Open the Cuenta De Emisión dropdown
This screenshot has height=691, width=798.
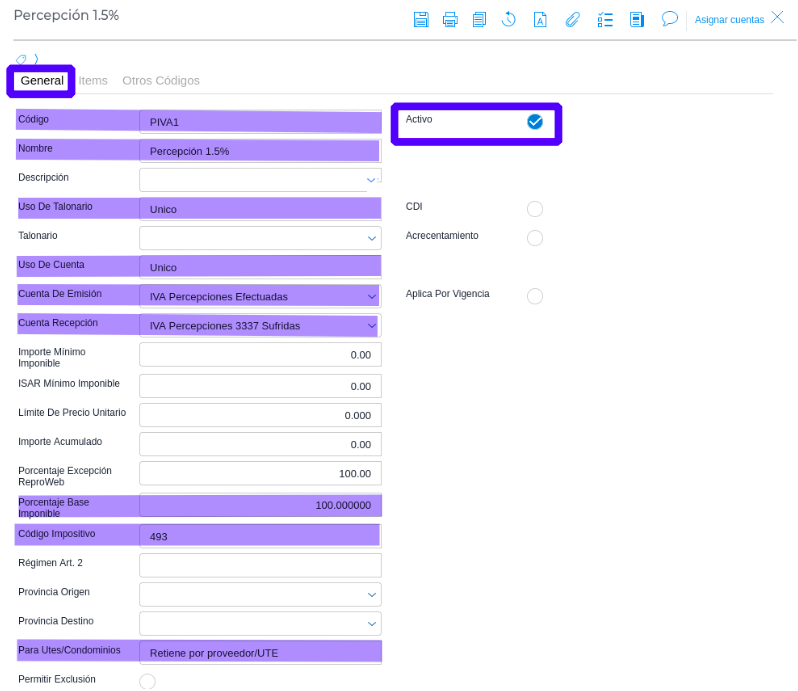point(372,297)
